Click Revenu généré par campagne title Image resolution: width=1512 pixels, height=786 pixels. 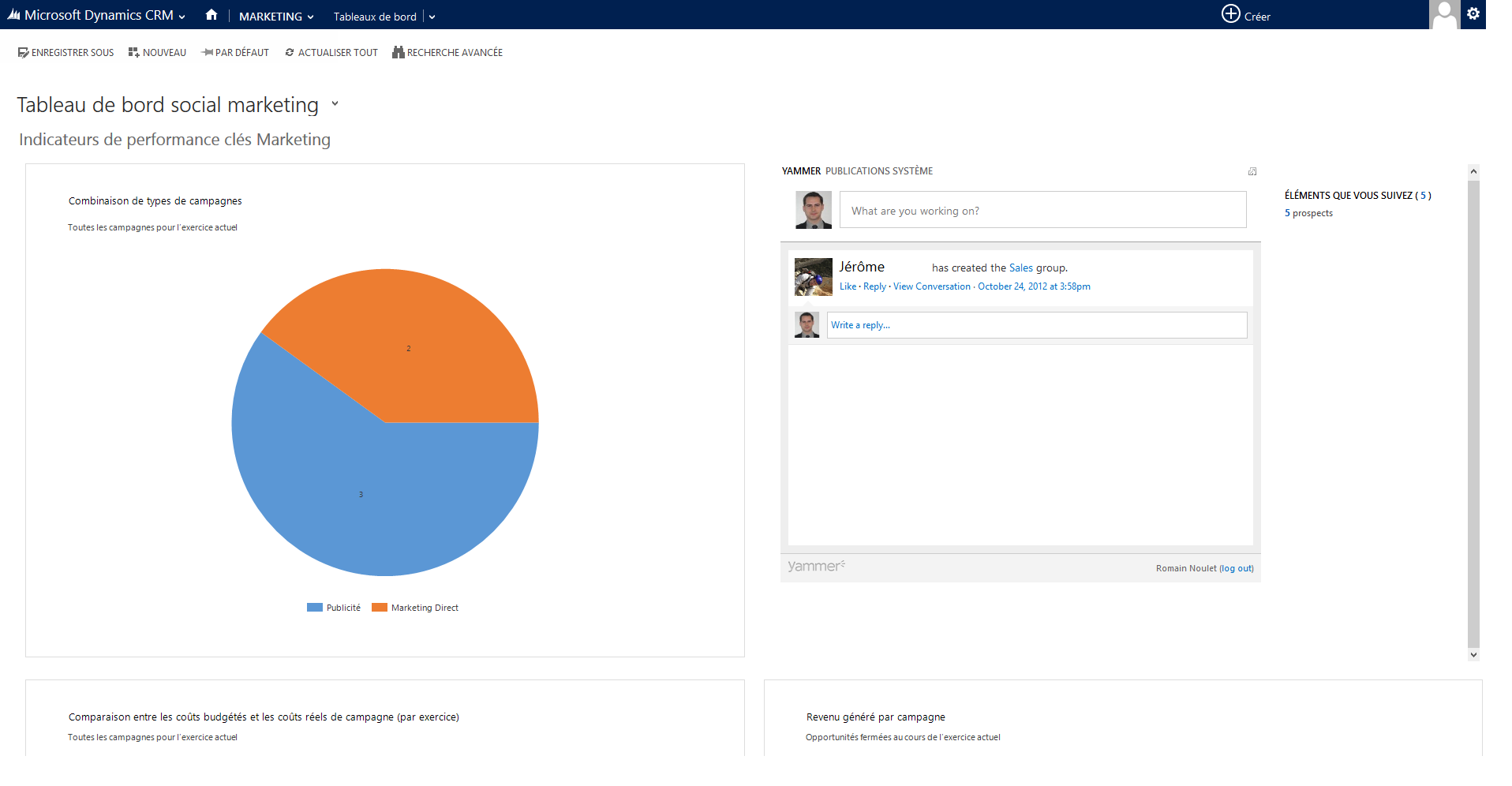coord(875,717)
